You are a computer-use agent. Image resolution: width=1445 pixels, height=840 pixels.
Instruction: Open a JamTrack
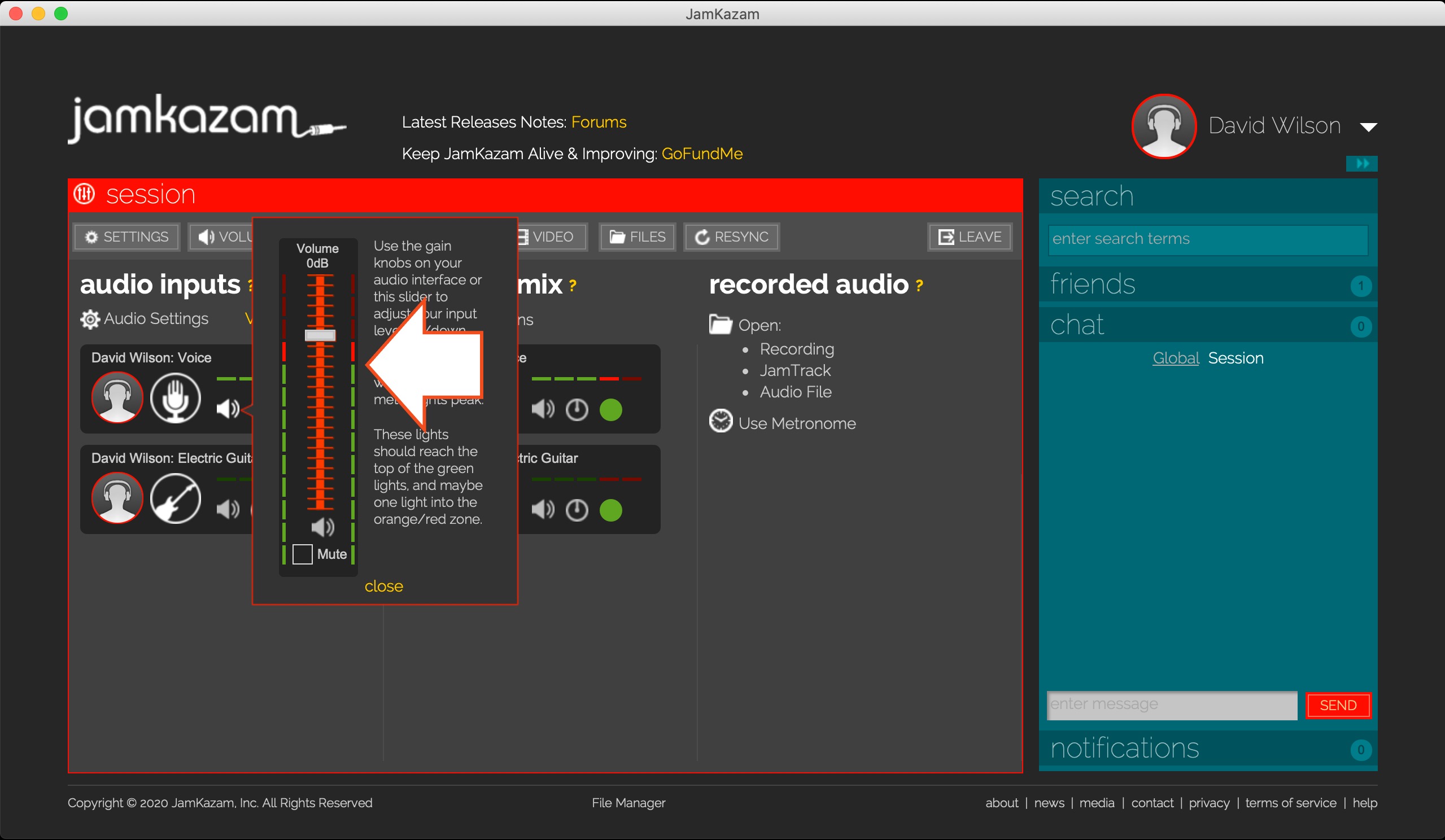[x=795, y=370]
